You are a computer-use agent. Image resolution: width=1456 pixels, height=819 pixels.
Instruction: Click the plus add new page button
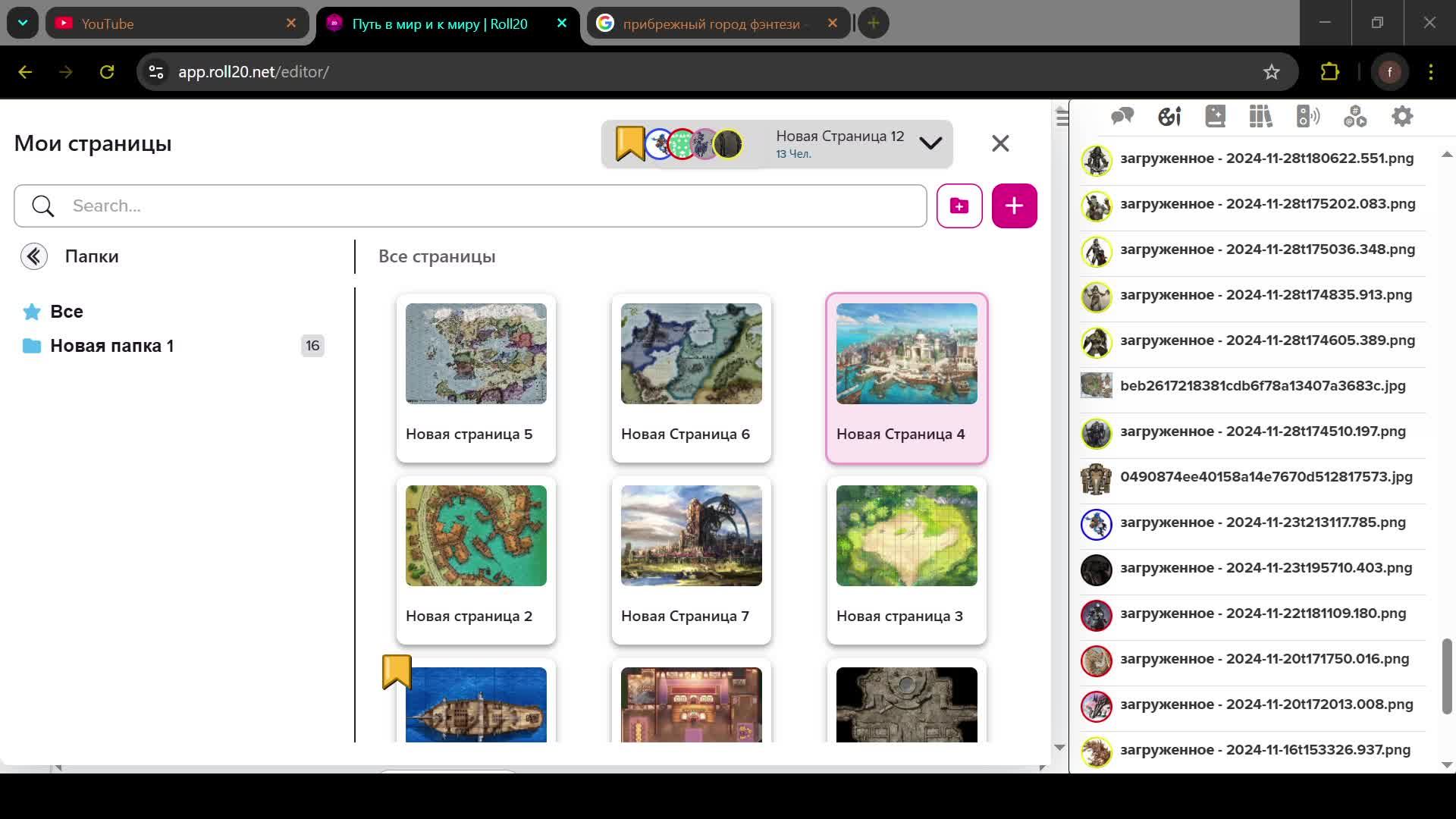pyautogui.click(x=1014, y=206)
